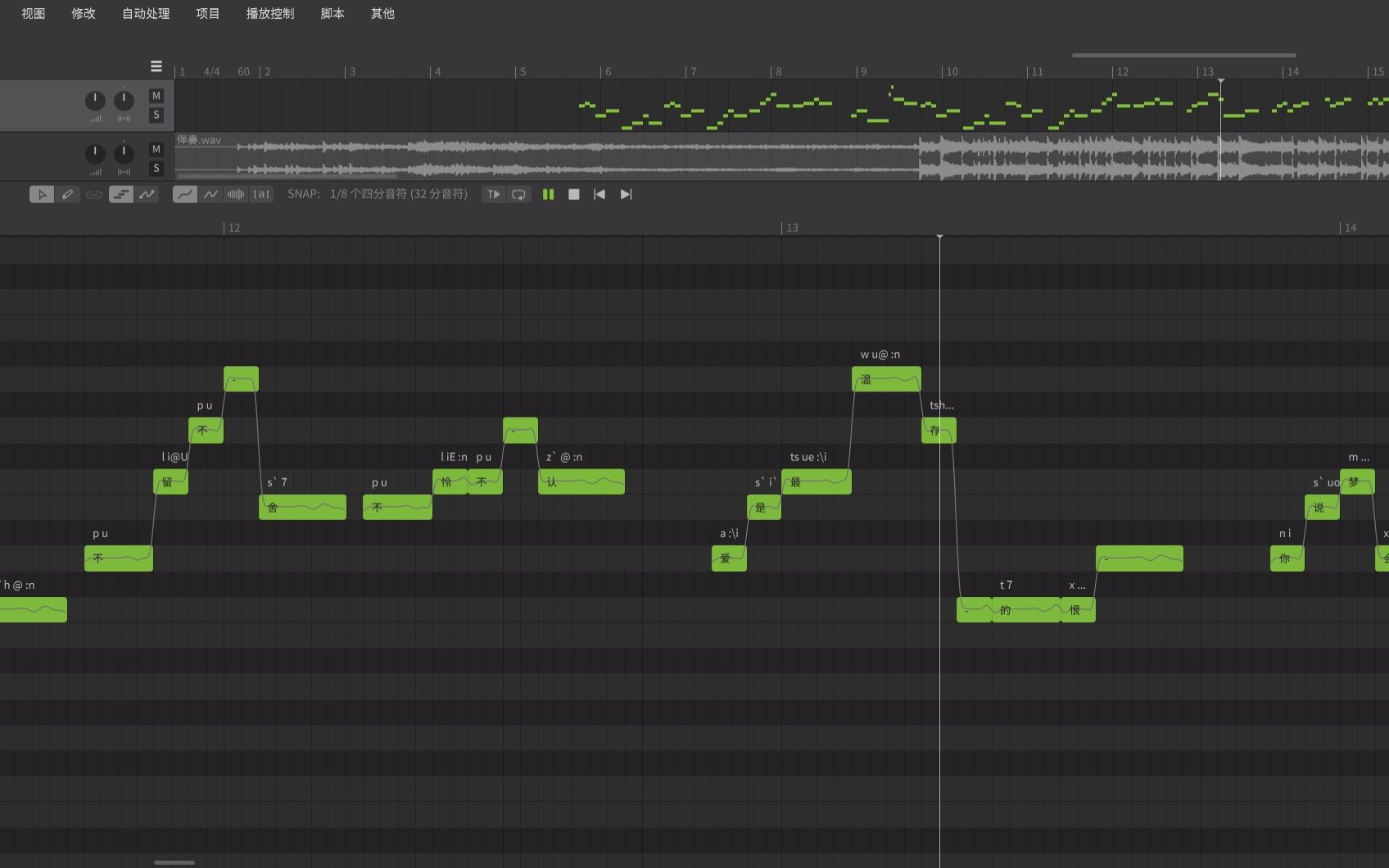This screenshot has height=868, width=1389.
Task: Click the vocal track pan knob
Action: click(x=124, y=101)
